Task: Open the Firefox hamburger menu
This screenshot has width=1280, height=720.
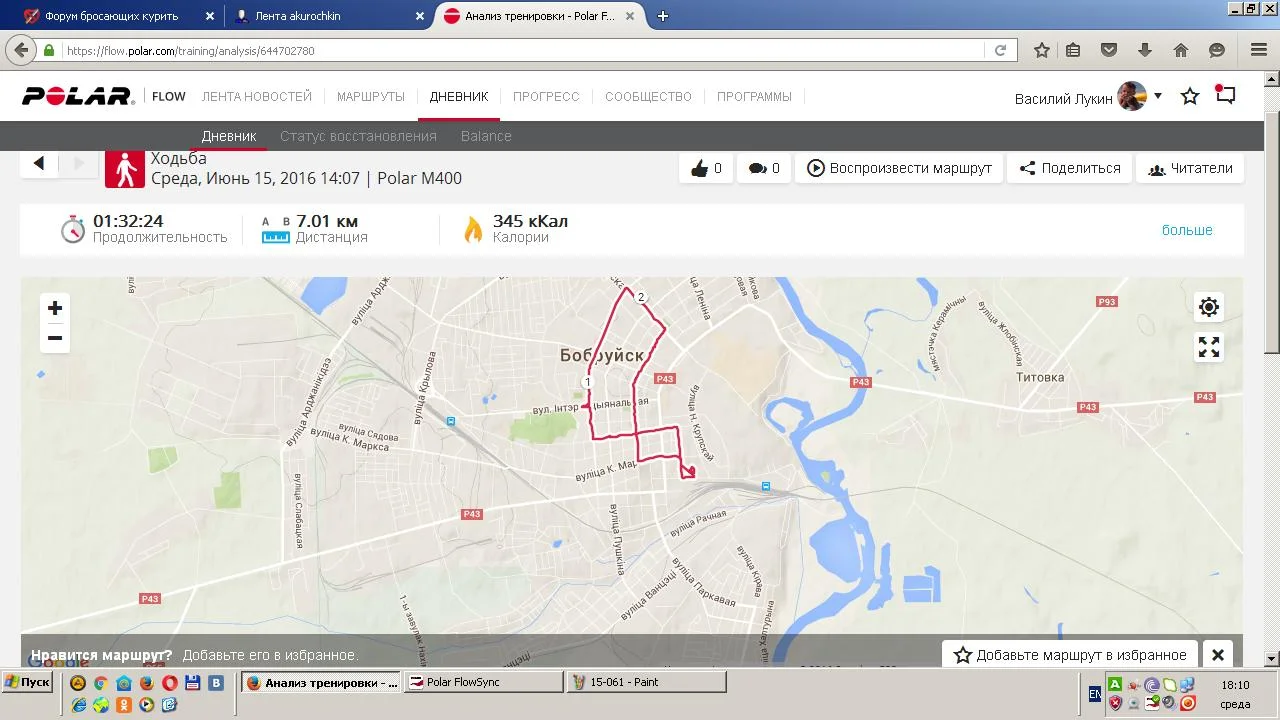Action: [1259, 50]
